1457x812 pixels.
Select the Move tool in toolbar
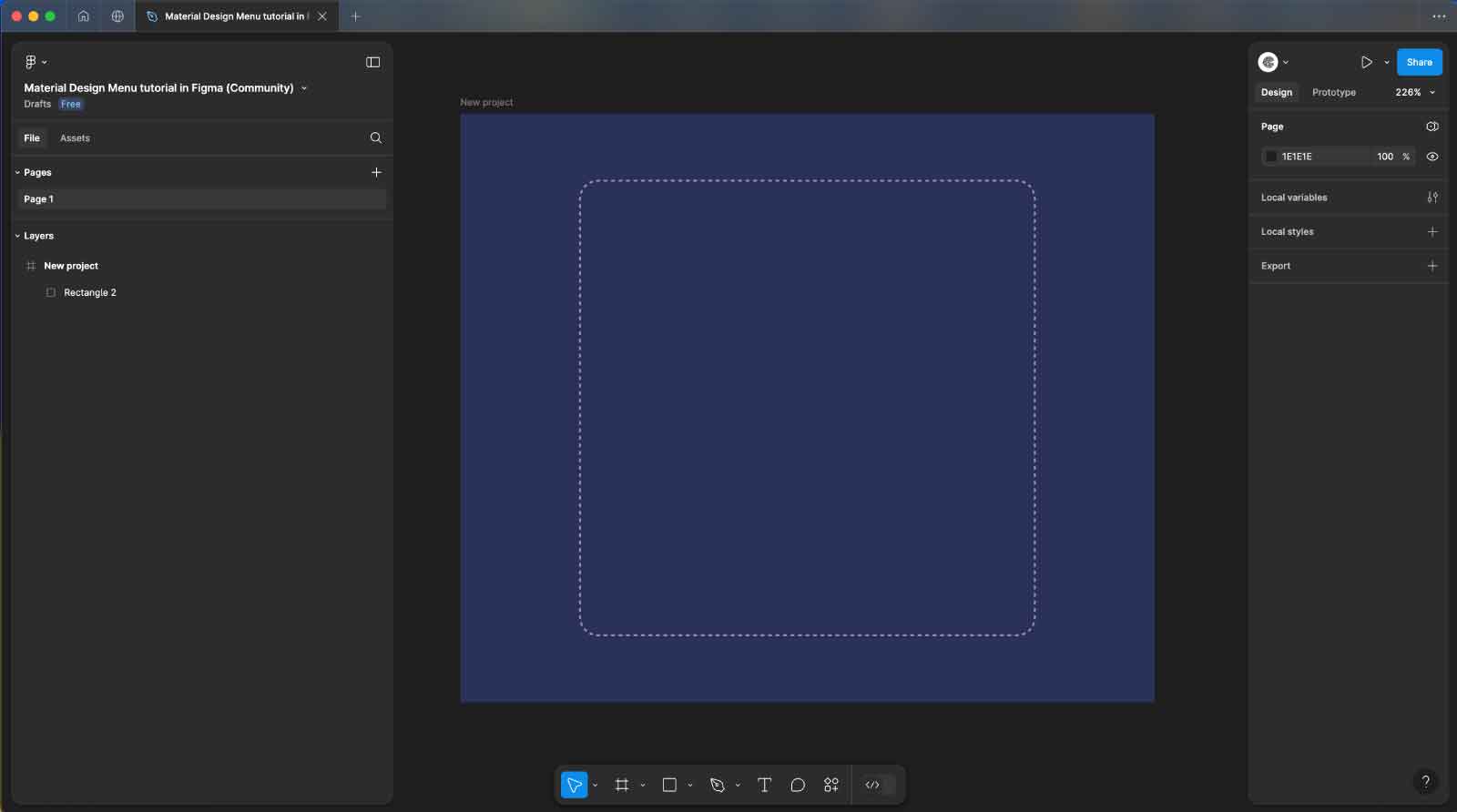point(574,785)
